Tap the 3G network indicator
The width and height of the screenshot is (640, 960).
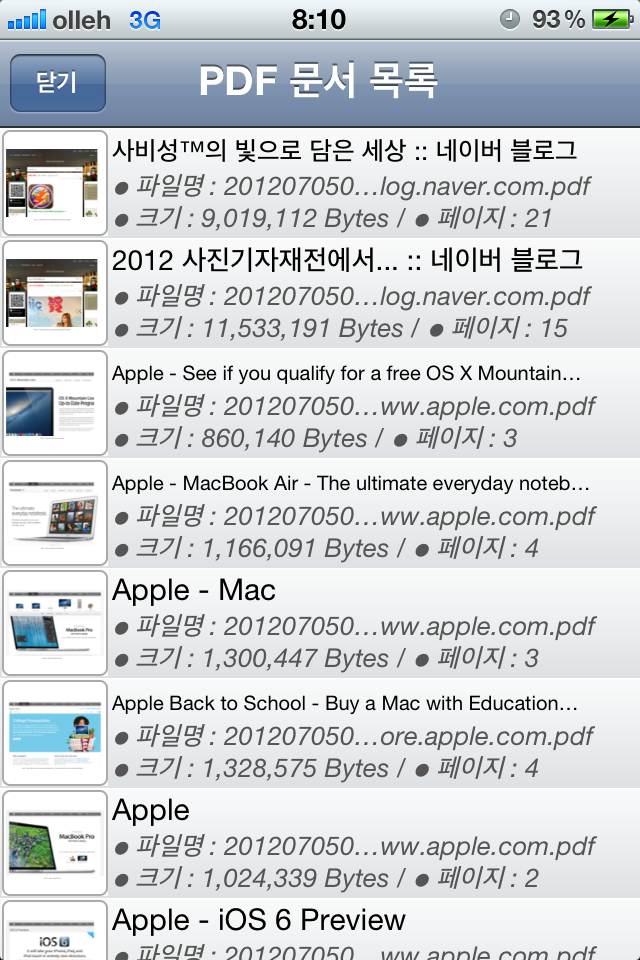[x=145, y=20]
